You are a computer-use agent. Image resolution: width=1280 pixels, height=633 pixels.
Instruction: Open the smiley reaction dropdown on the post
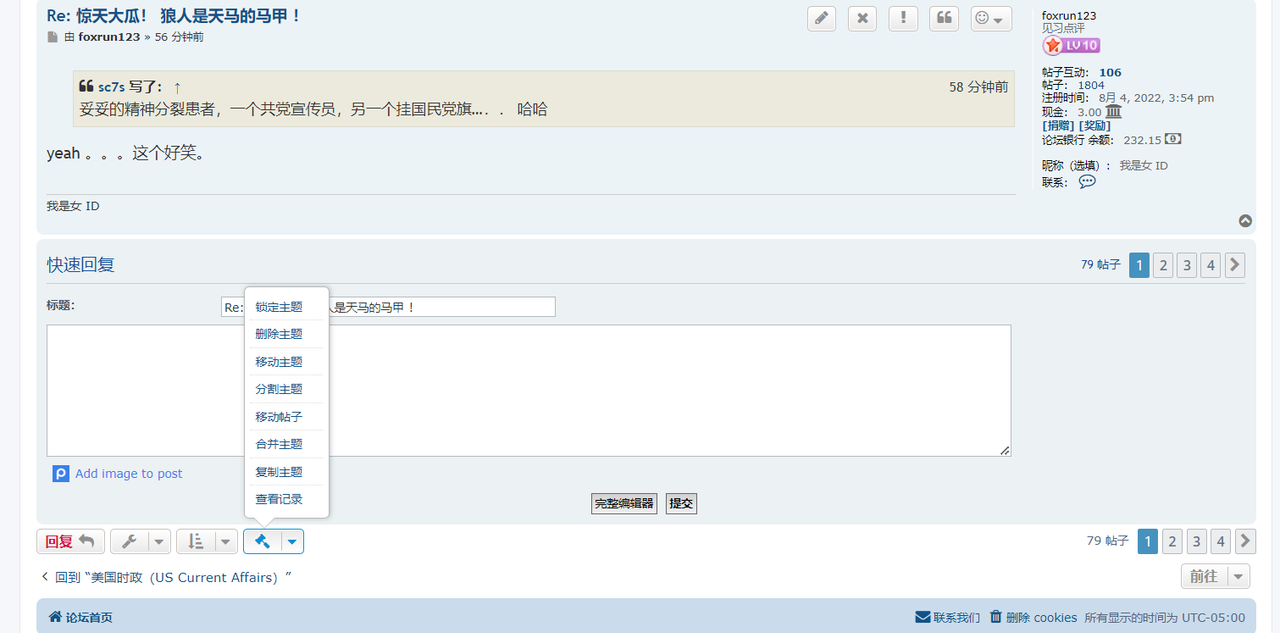pyautogui.click(x=991, y=18)
